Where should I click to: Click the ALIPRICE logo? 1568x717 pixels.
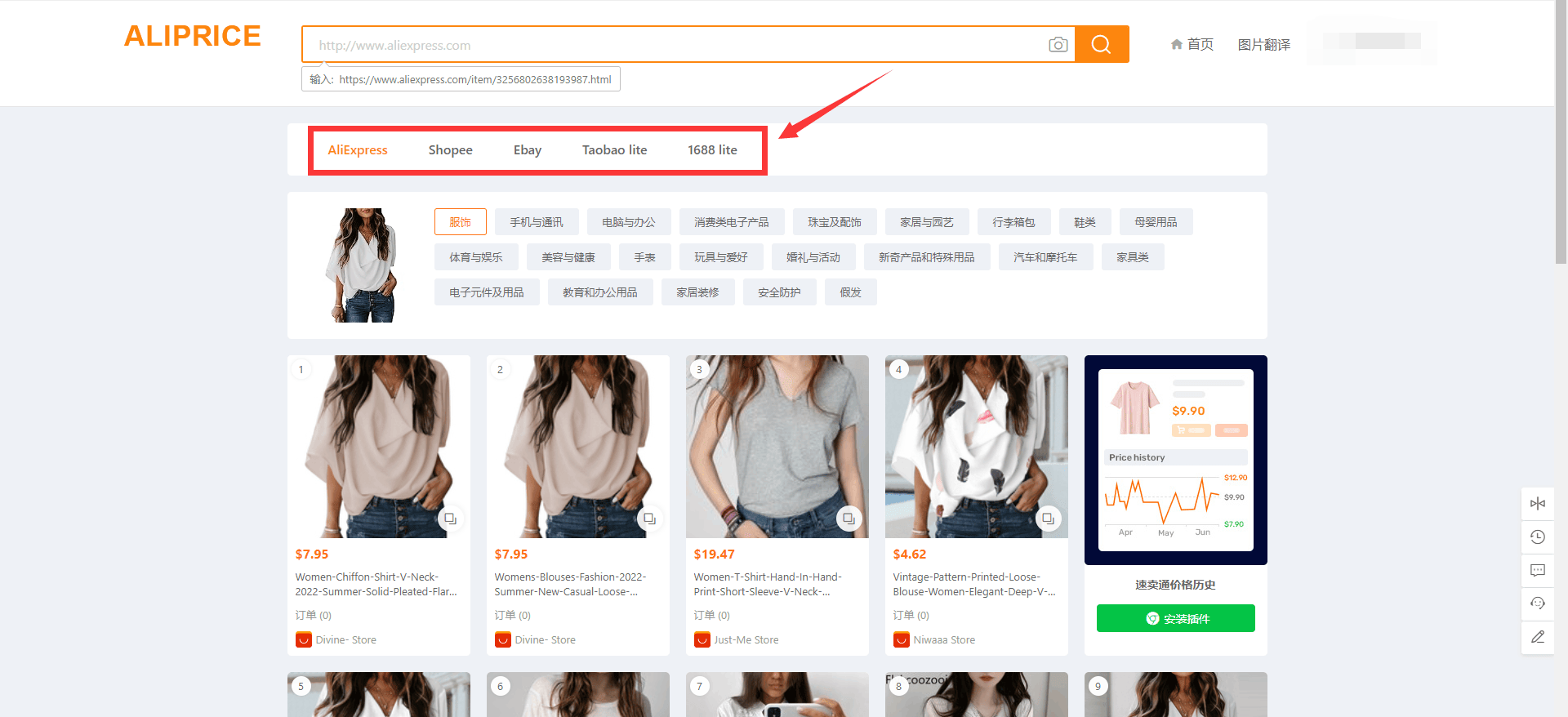click(x=193, y=36)
